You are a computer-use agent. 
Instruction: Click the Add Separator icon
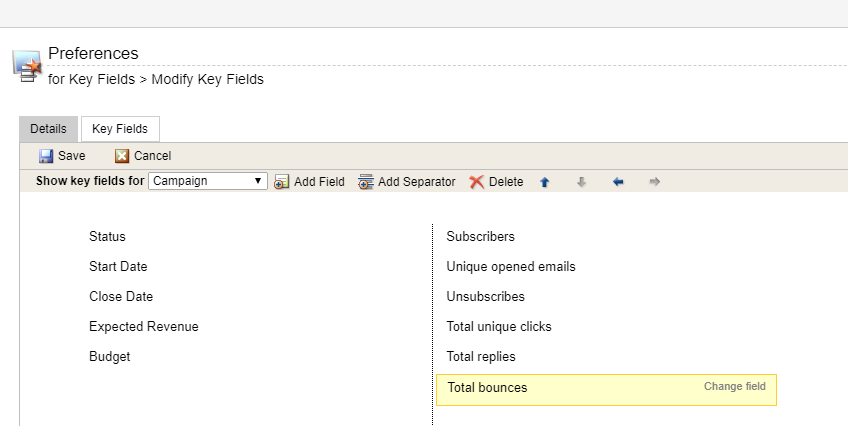pos(366,182)
